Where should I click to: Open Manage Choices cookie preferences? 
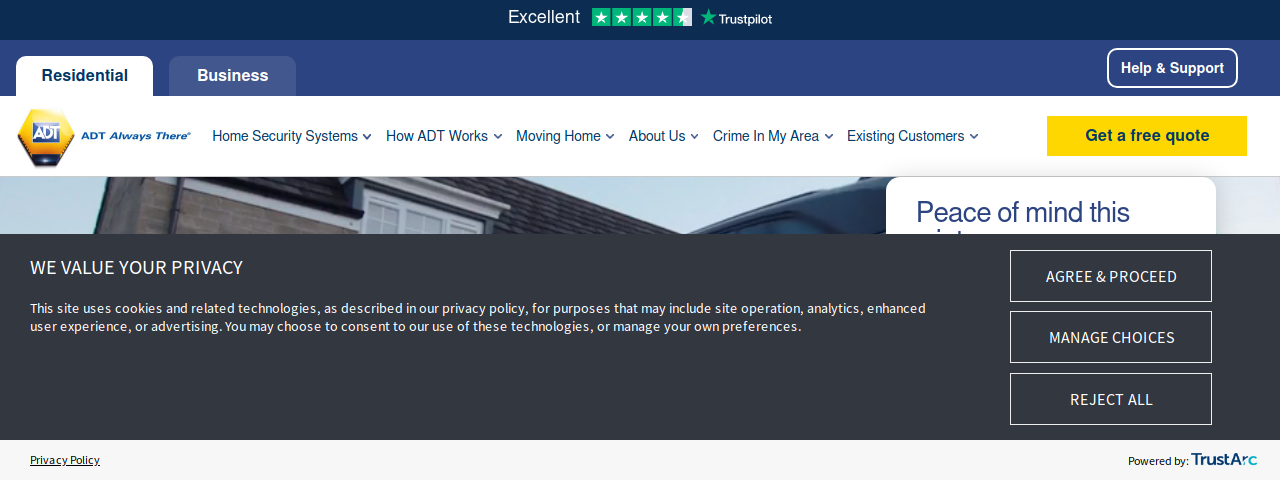click(x=1111, y=337)
